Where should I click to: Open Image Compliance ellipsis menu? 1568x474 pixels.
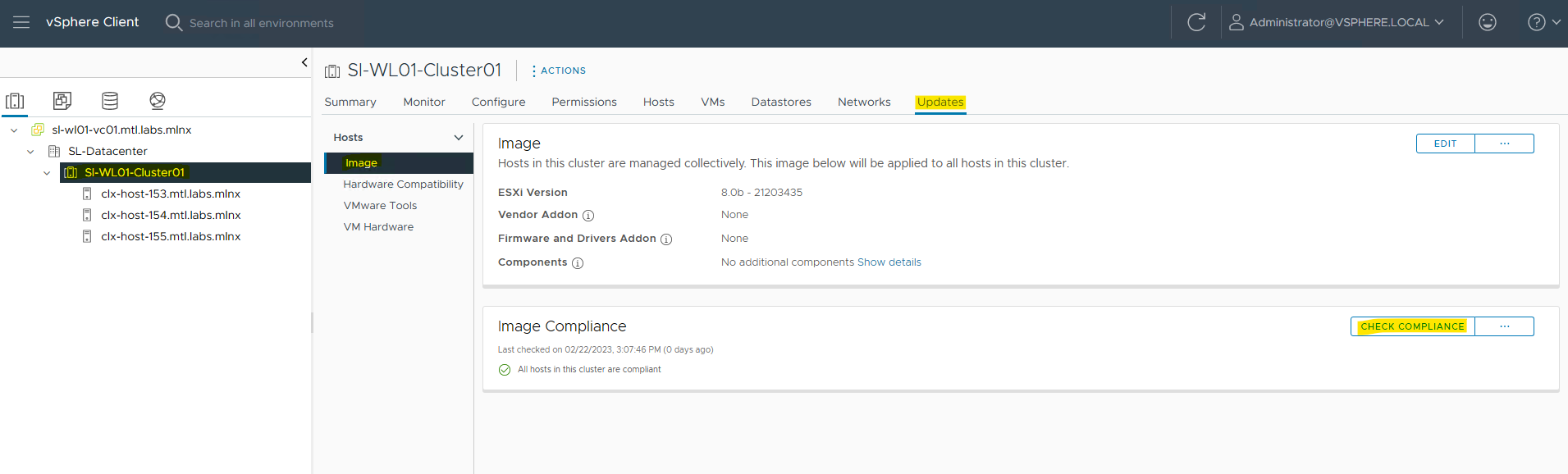1505,326
